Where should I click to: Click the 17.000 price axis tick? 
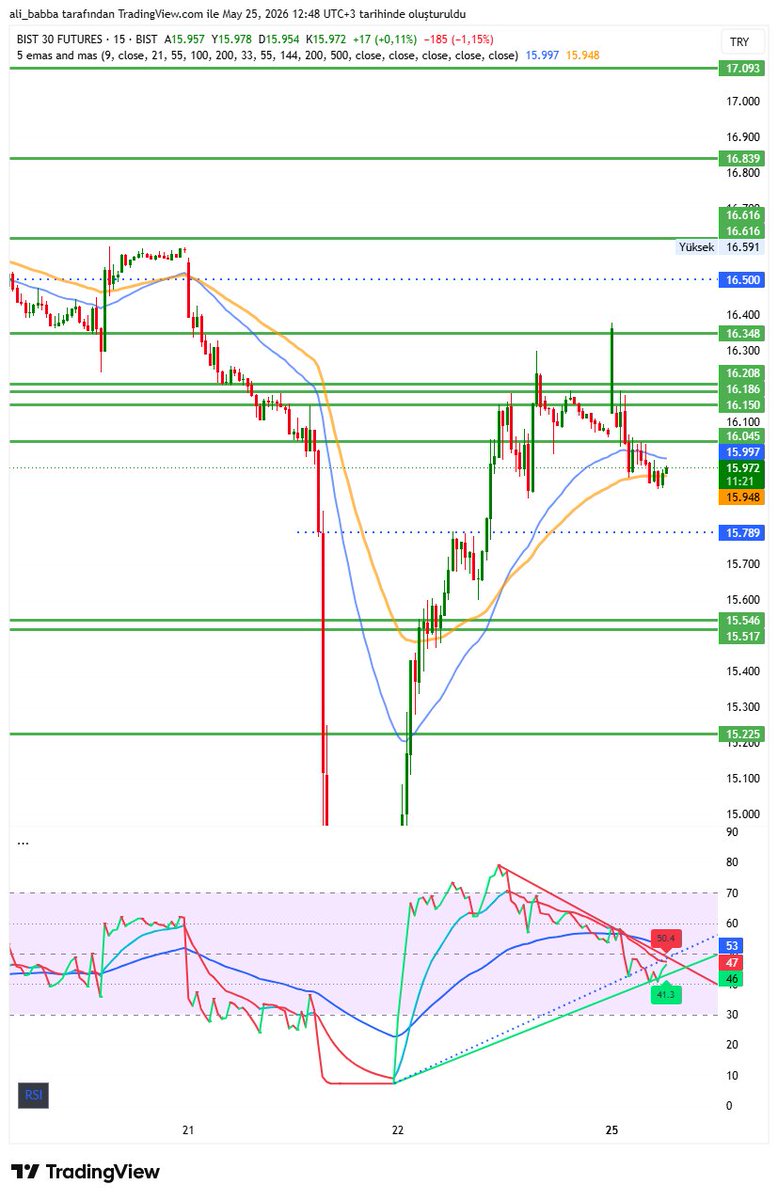coord(741,101)
